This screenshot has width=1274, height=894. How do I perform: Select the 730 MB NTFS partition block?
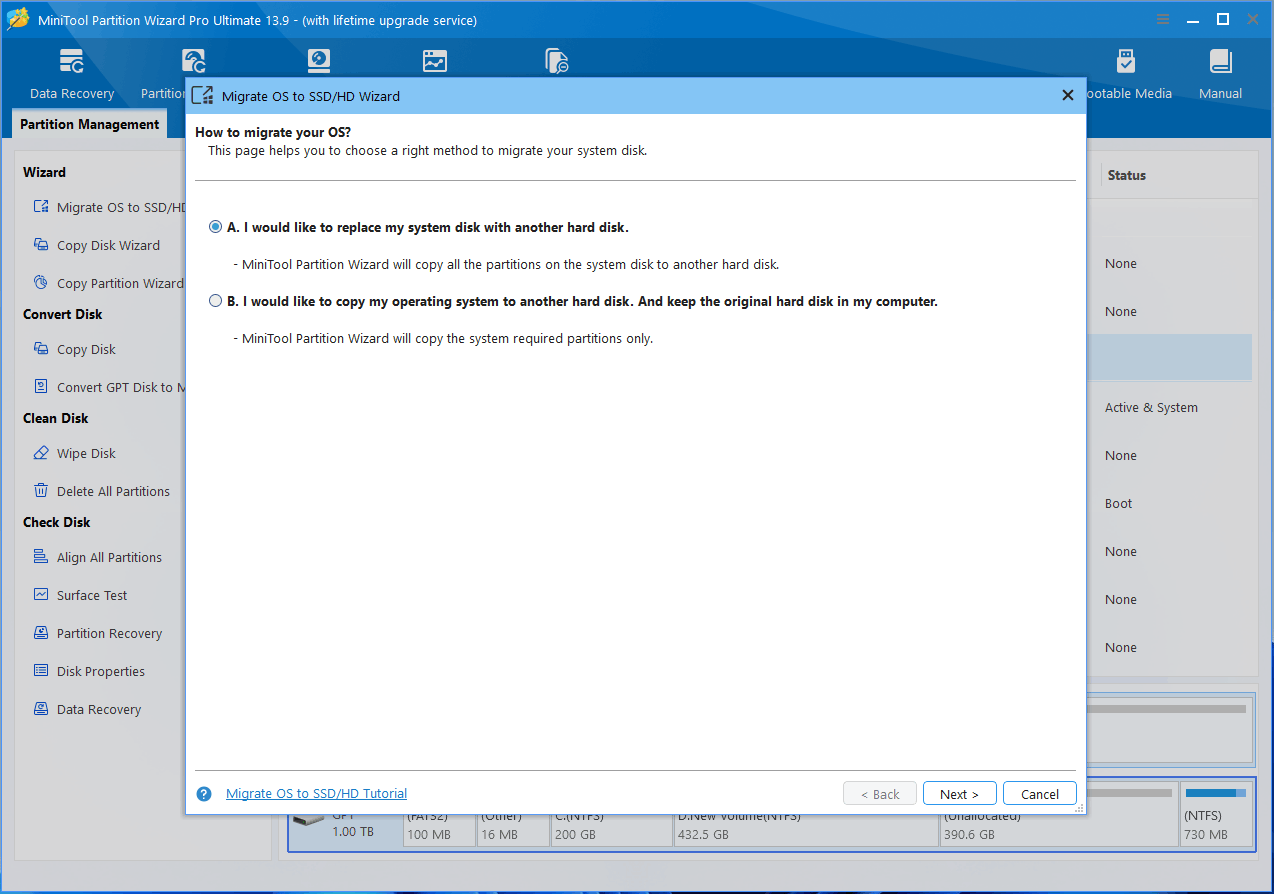[x=1216, y=815]
